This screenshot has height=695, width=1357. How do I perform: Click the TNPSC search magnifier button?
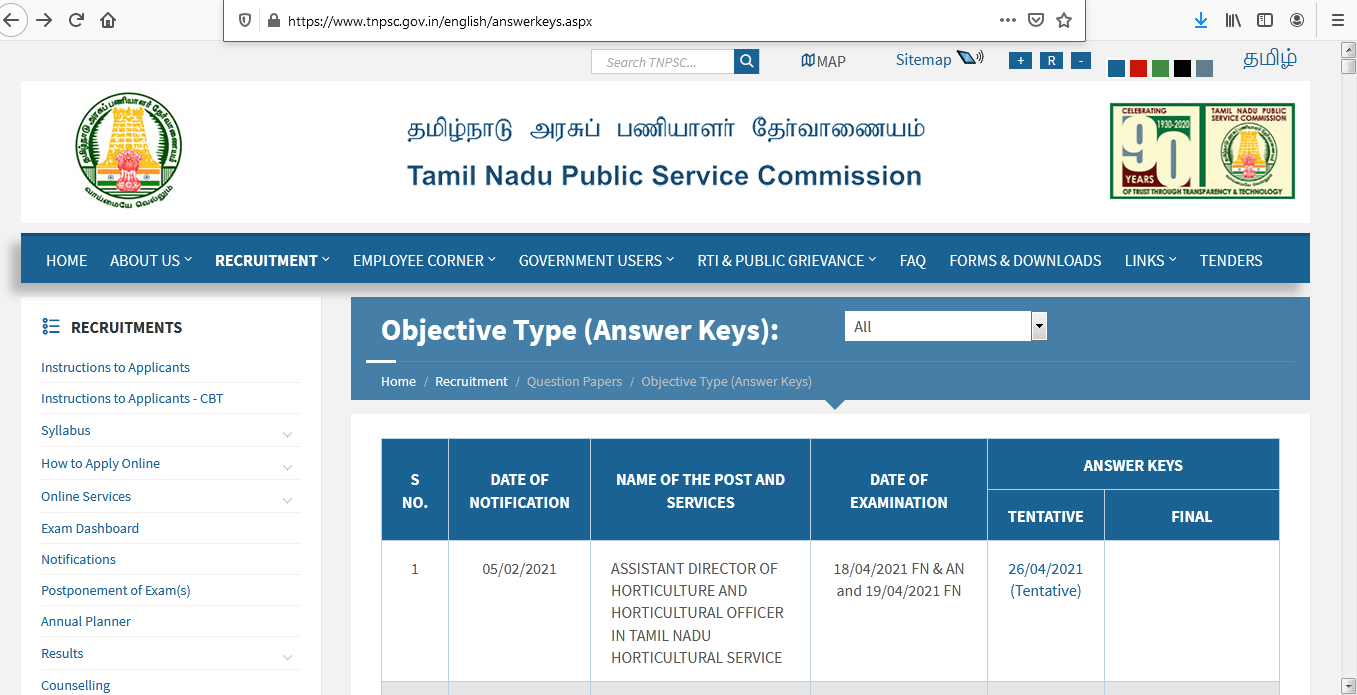point(746,62)
